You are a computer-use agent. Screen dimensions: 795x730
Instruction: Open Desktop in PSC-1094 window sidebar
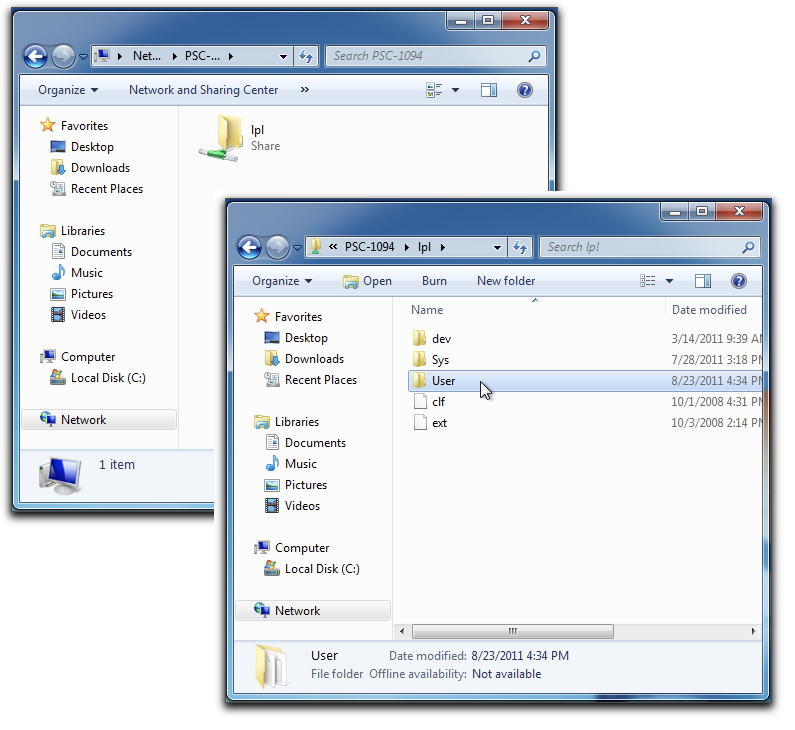(82, 147)
